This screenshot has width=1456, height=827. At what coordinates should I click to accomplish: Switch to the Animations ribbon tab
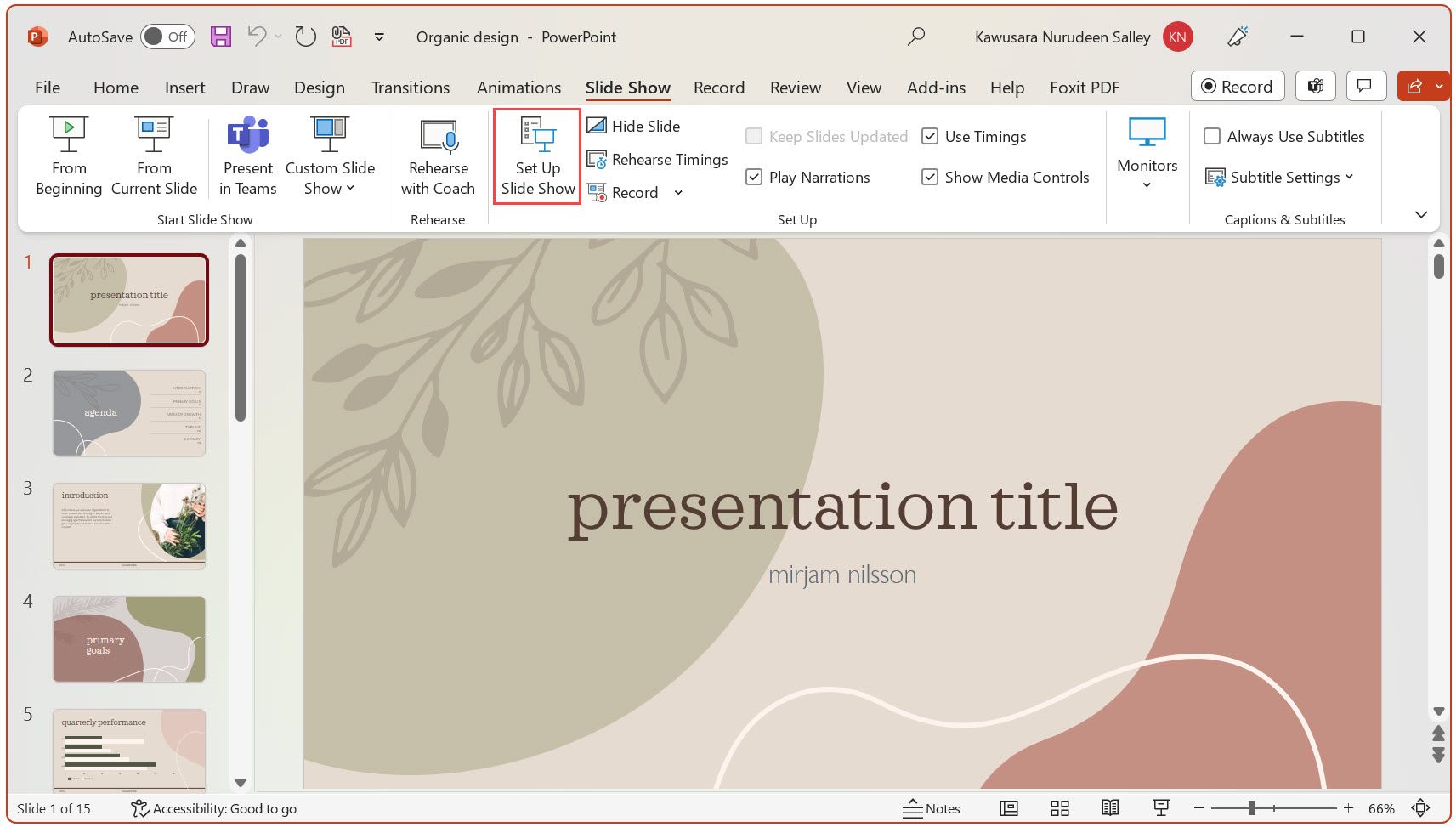click(x=518, y=87)
